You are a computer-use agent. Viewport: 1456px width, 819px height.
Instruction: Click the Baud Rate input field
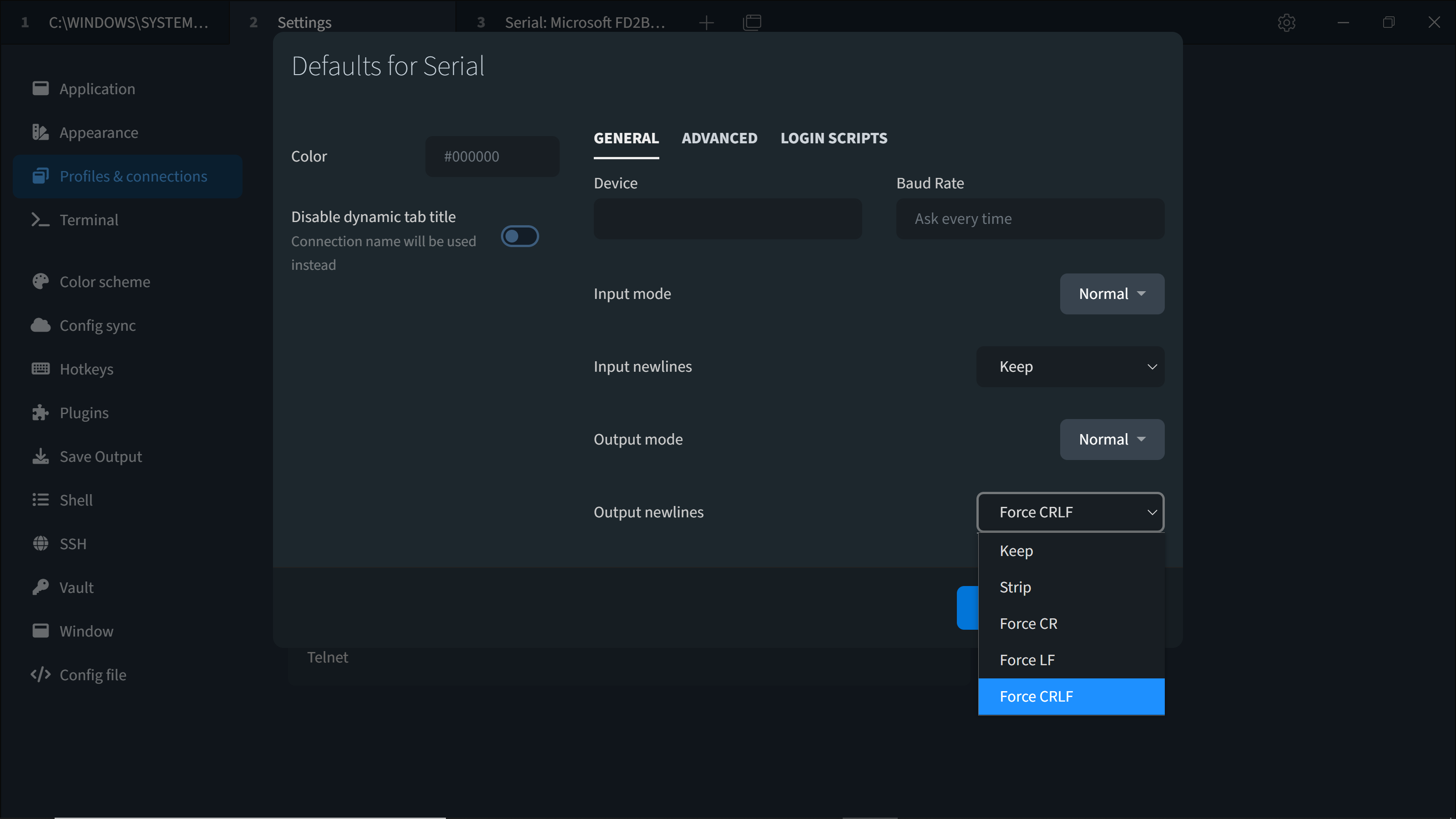(x=1029, y=219)
